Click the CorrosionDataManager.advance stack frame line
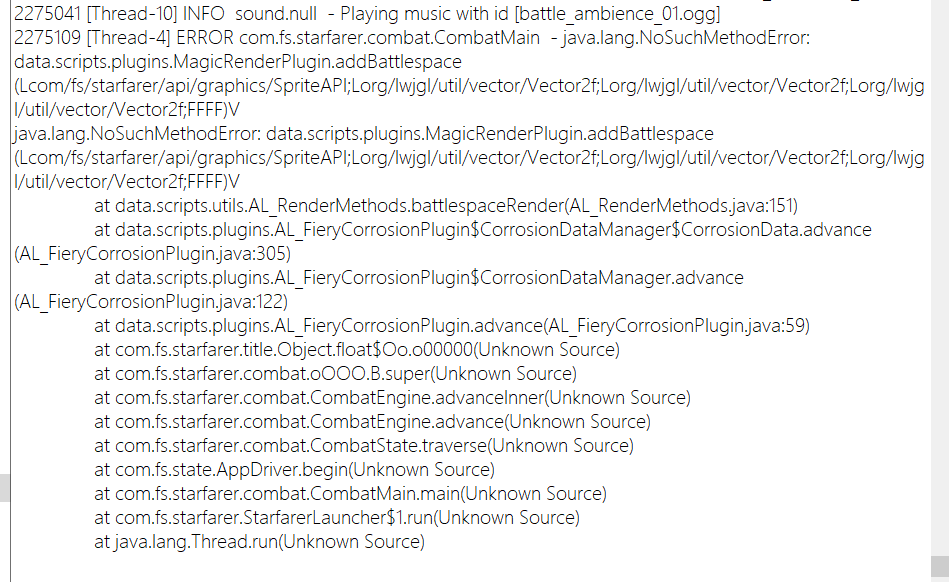949x582 pixels. point(418,278)
